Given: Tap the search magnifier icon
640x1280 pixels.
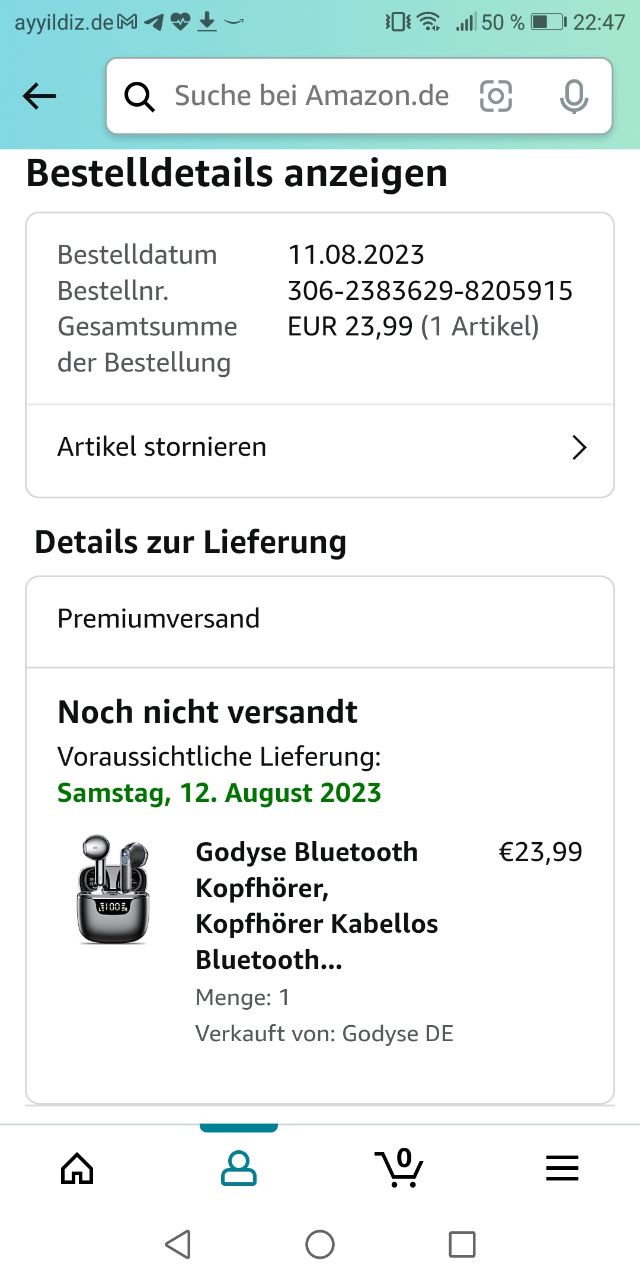Looking at the screenshot, I should tap(140, 96).
